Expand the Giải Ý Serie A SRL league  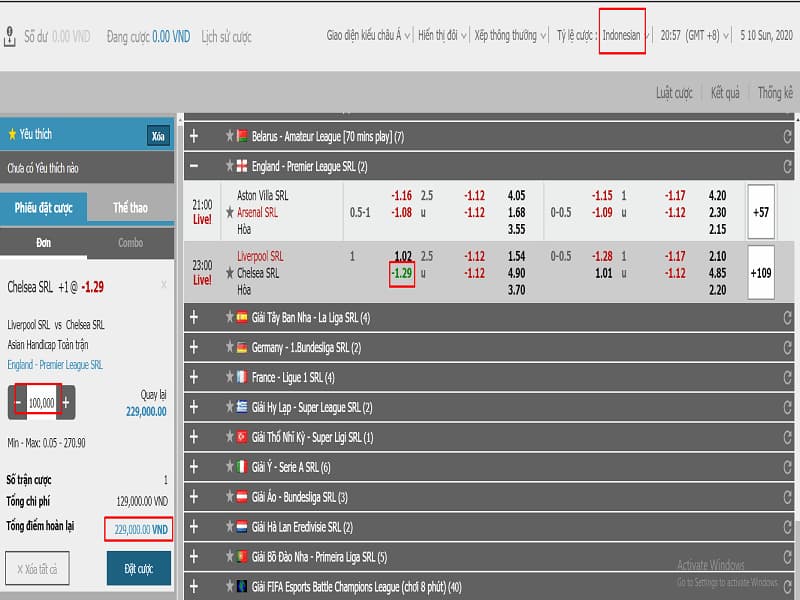coord(194,467)
